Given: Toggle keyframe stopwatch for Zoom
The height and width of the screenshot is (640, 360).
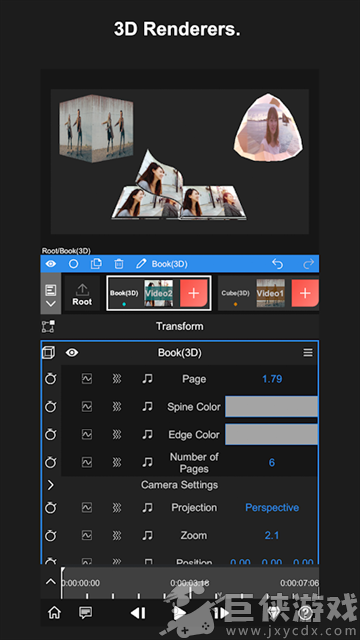Looking at the screenshot, I should [x=51, y=536].
